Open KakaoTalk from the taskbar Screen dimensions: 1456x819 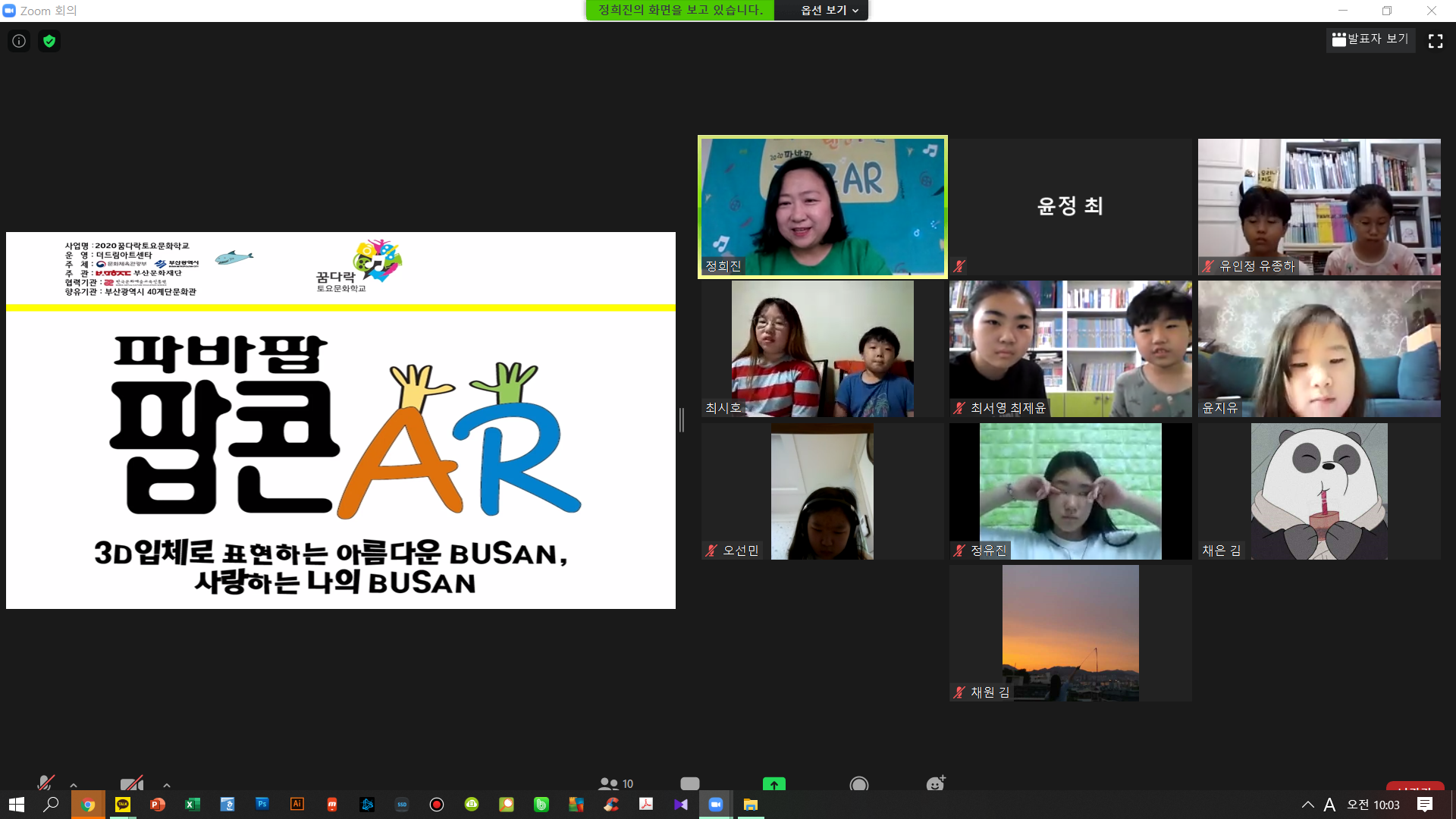pyautogui.click(x=123, y=805)
